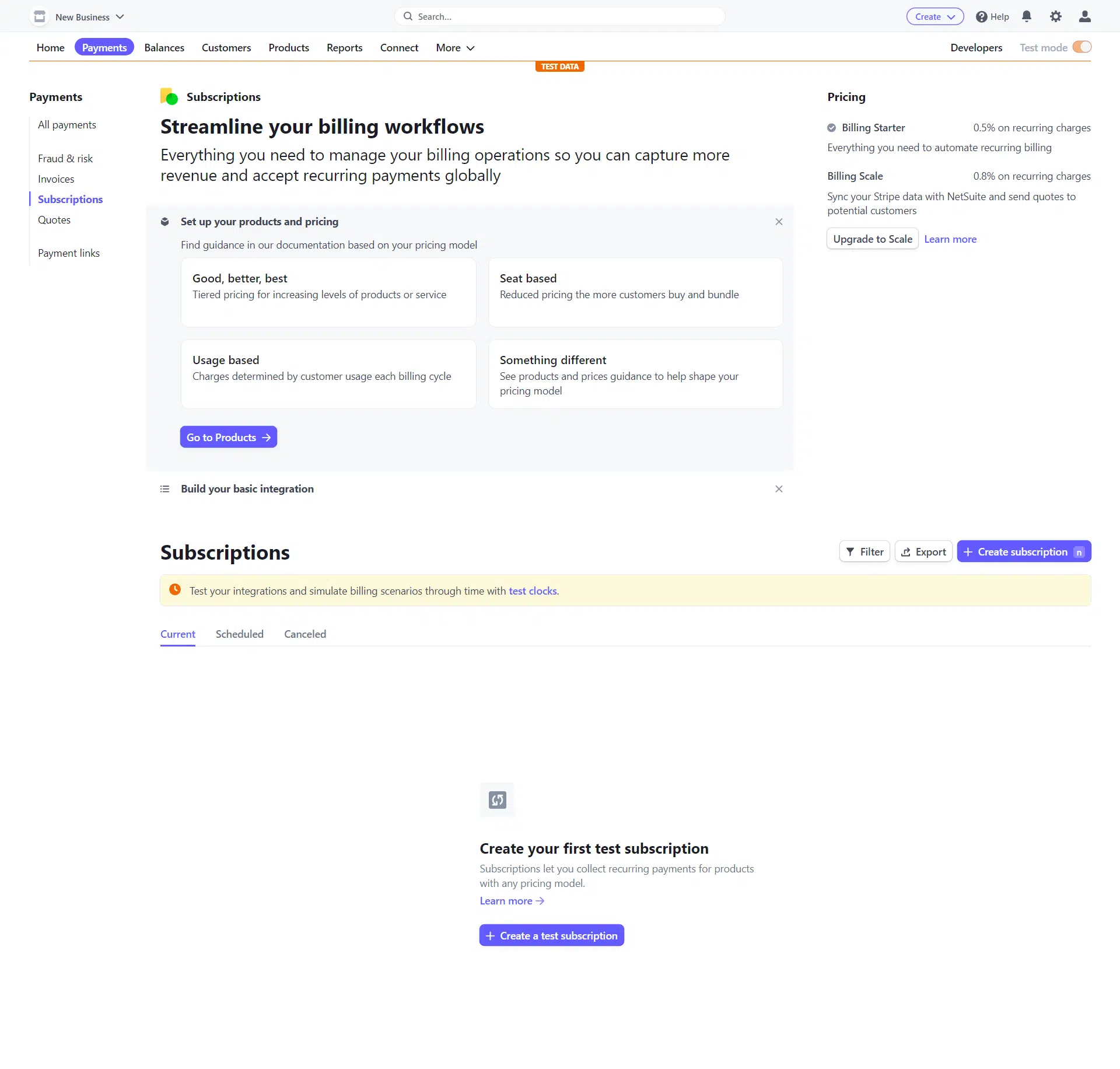
Task: Click the Billing Scale plan name
Action: click(855, 176)
